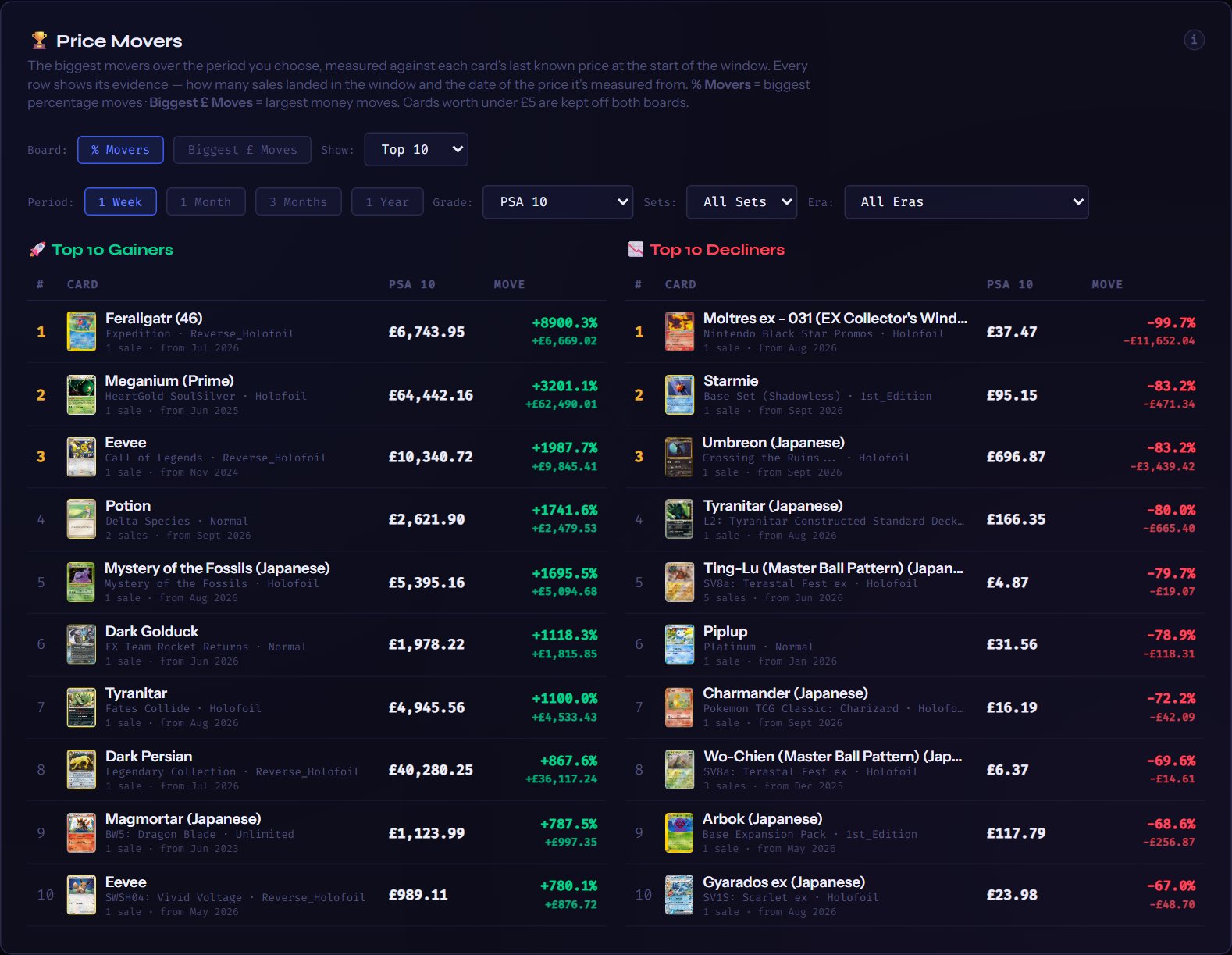Select the 1 Week period

coord(120,201)
